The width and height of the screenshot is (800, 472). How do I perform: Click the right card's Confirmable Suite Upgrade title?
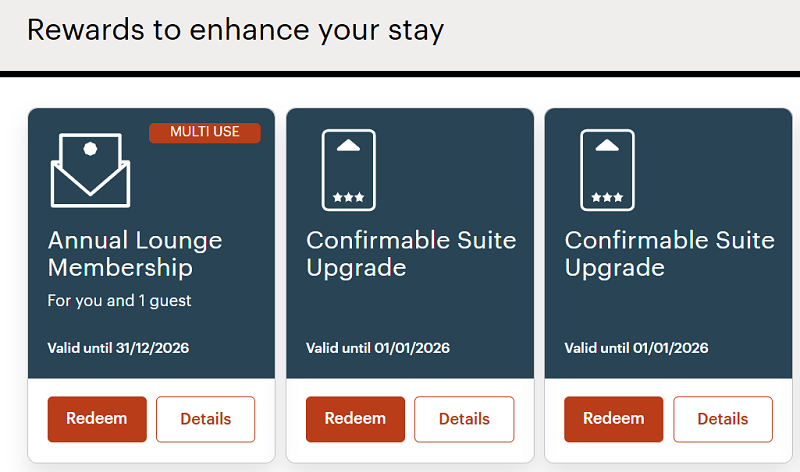669,254
